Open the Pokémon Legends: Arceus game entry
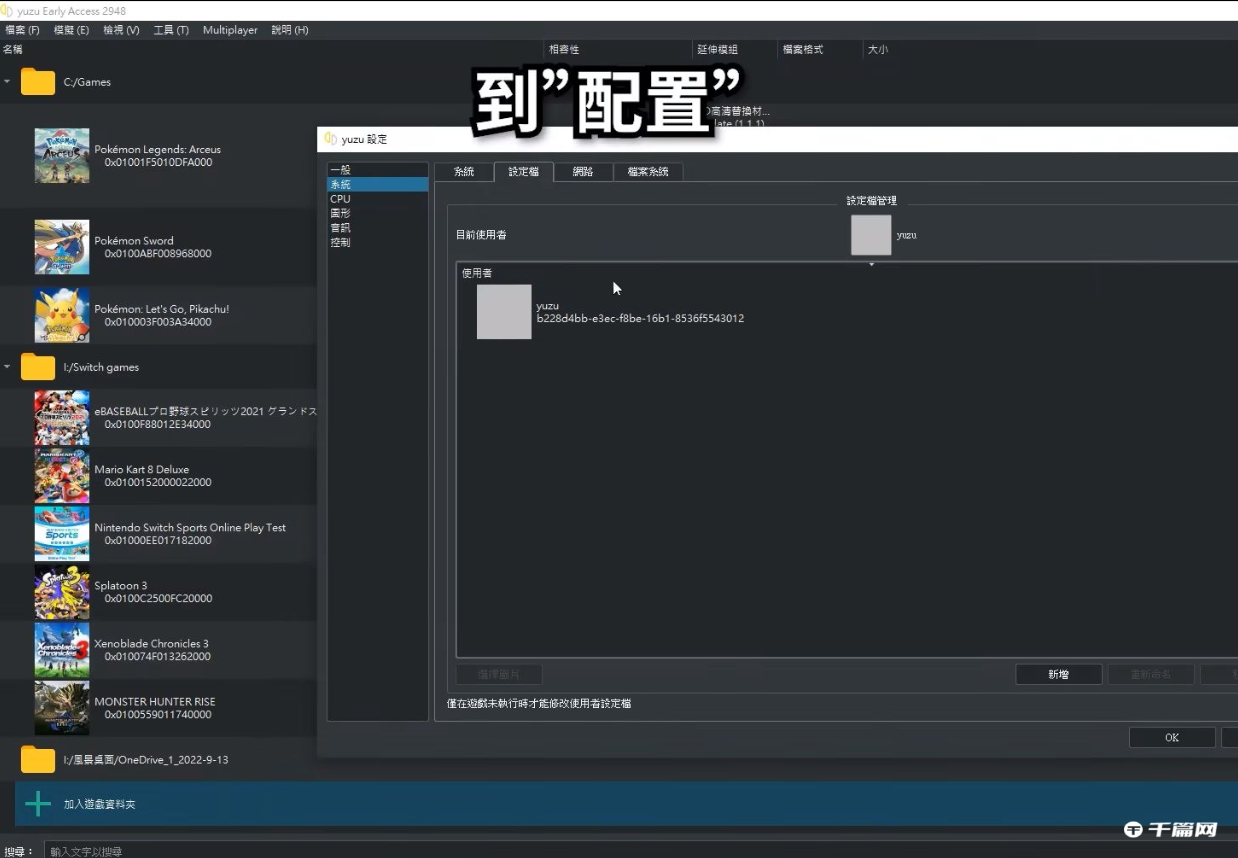This screenshot has height=858, width=1238. pyautogui.click(x=61, y=155)
